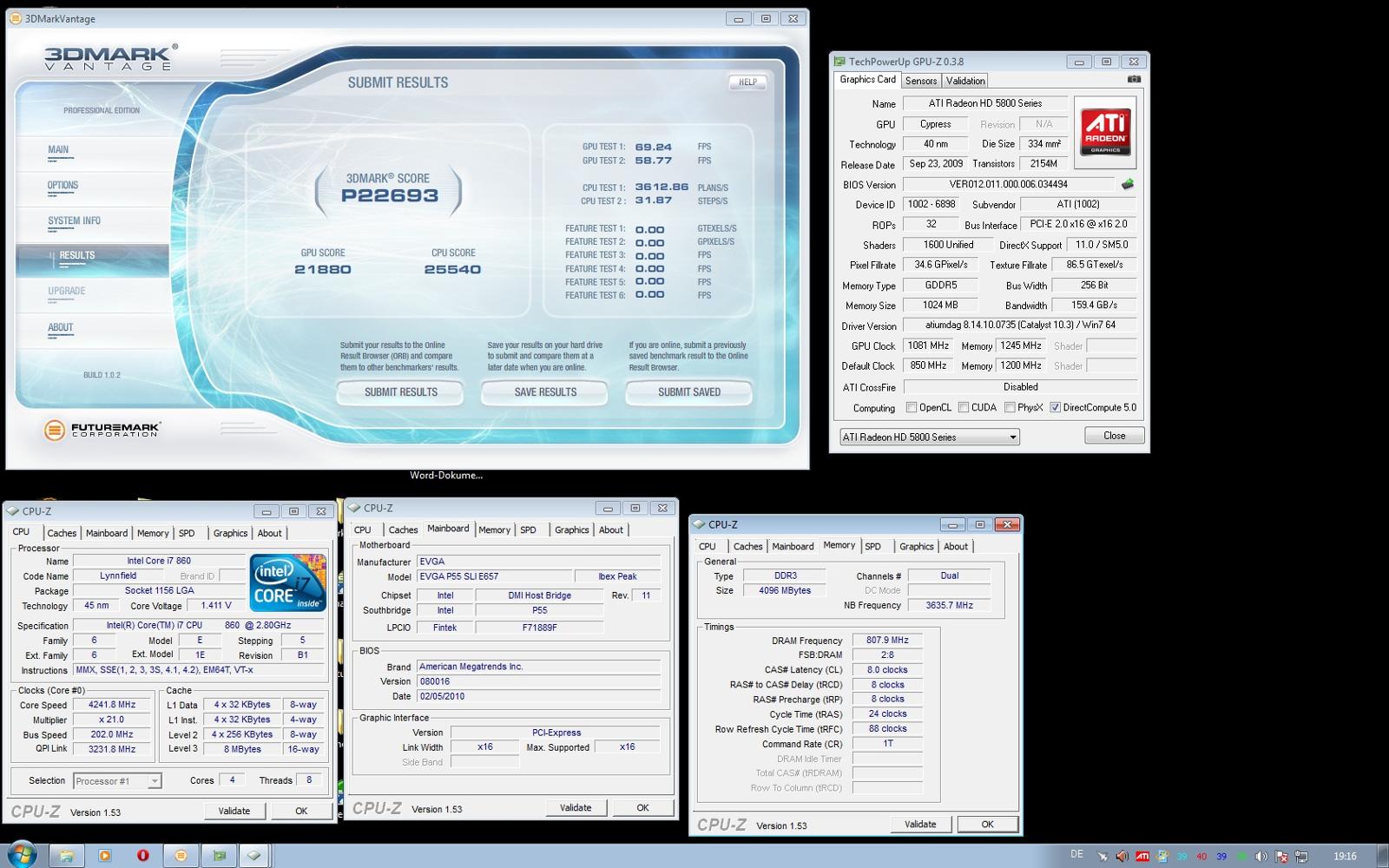Select ABOUT in 3DMark sidebar

pyautogui.click(x=61, y=327)
